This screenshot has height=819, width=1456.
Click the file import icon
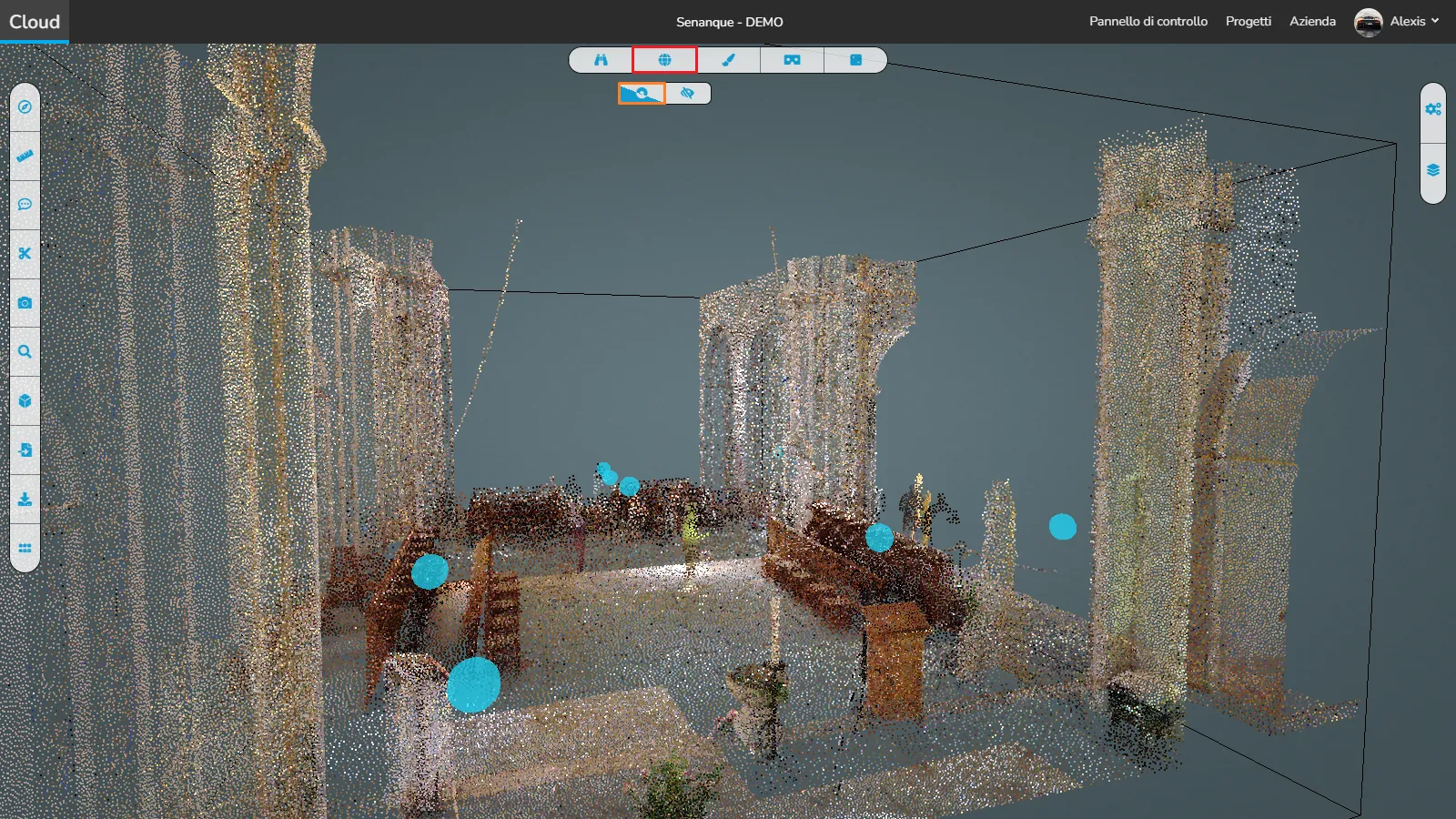coord(25,450)
